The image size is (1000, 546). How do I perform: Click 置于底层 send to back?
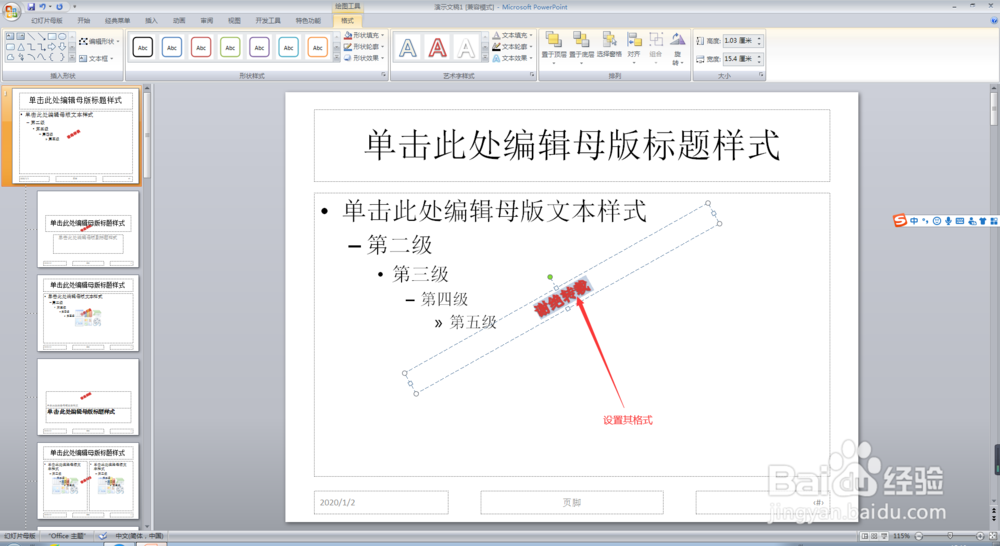tap(581, 47)
